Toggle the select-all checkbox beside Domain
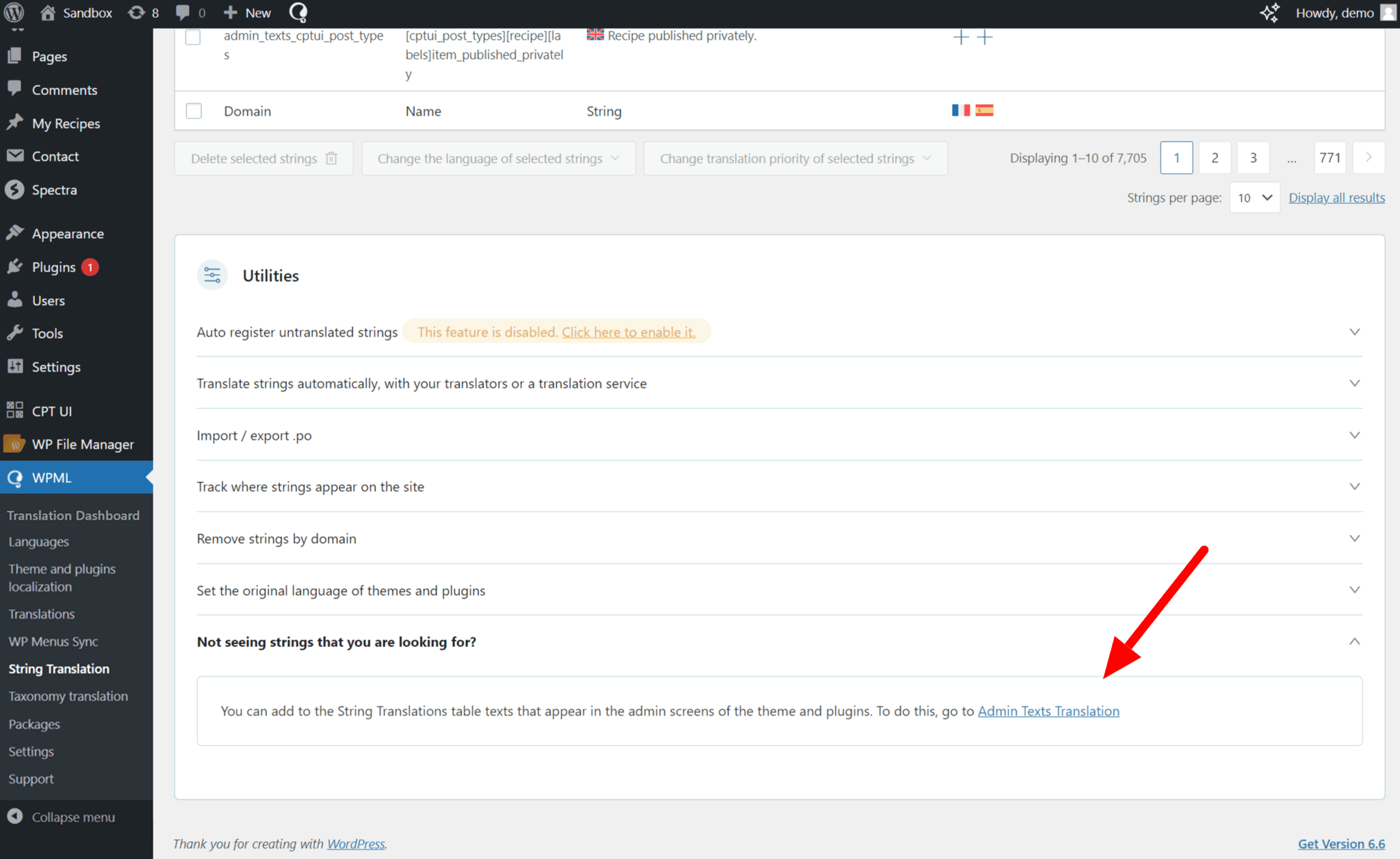 tap(194, 111)
